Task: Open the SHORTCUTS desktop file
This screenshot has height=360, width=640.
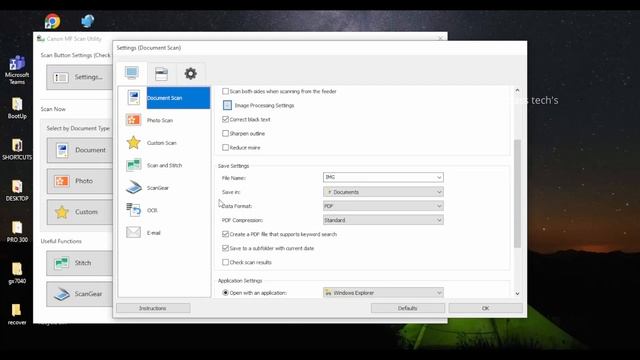Action: tap(17, 149)
